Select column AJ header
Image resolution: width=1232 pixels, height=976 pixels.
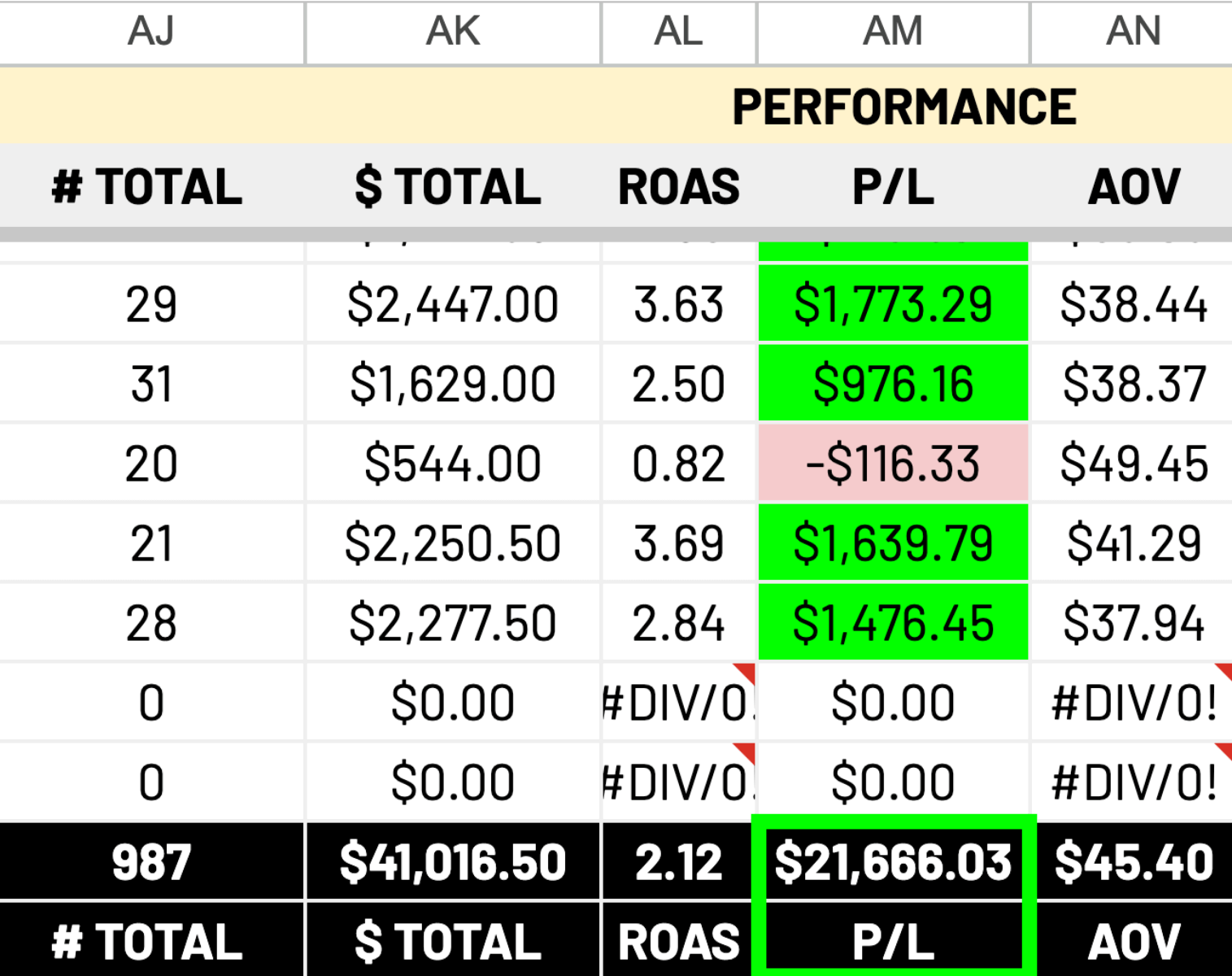click(x=151, y=33)
